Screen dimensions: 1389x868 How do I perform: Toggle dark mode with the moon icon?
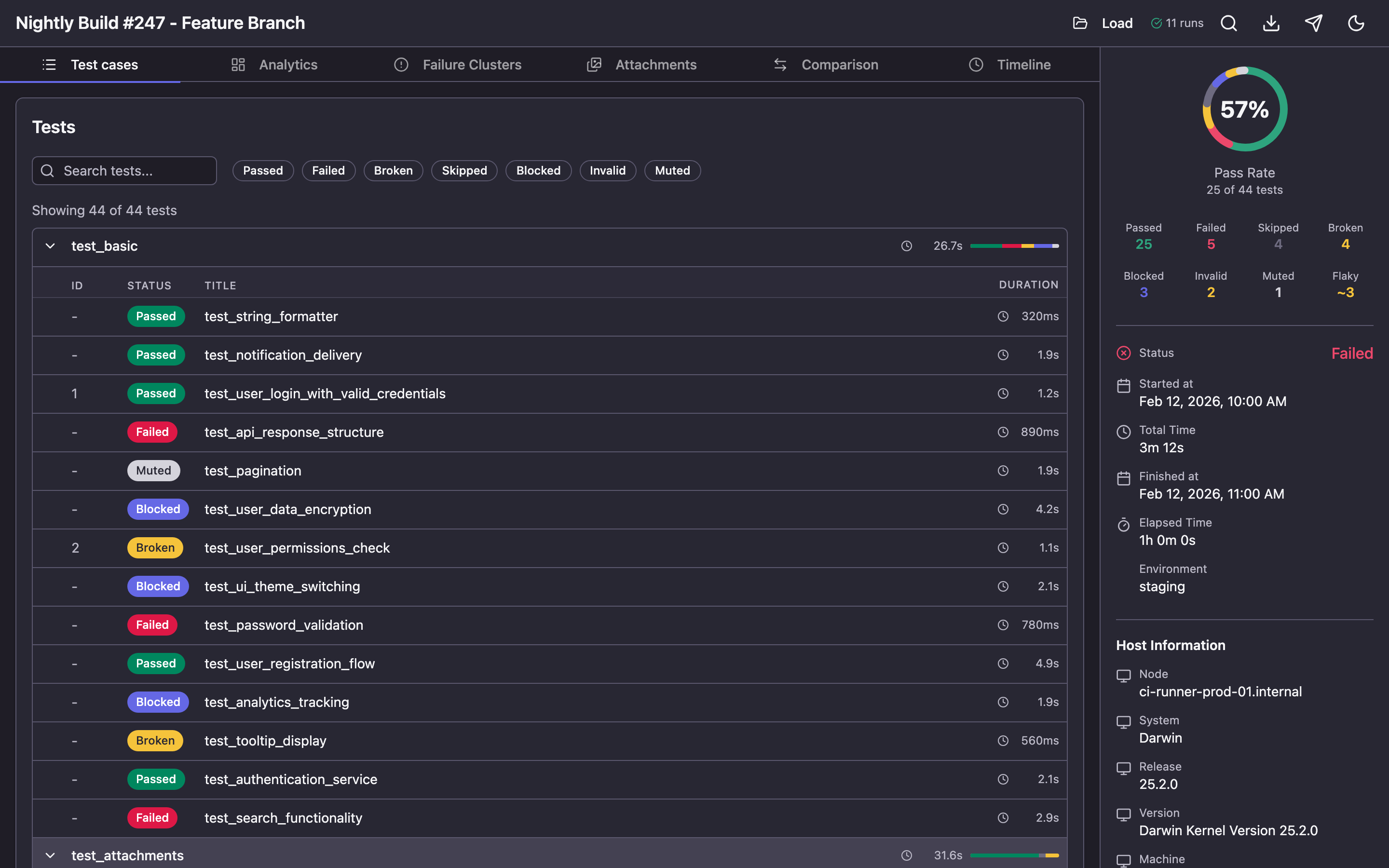pos(1356,23)
